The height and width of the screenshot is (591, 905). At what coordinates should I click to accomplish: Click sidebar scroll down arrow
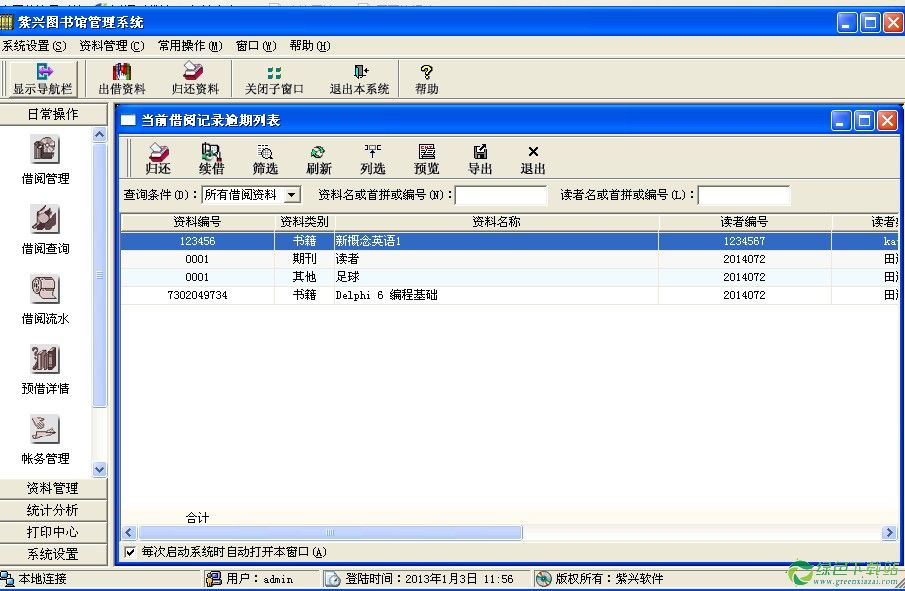99,469
